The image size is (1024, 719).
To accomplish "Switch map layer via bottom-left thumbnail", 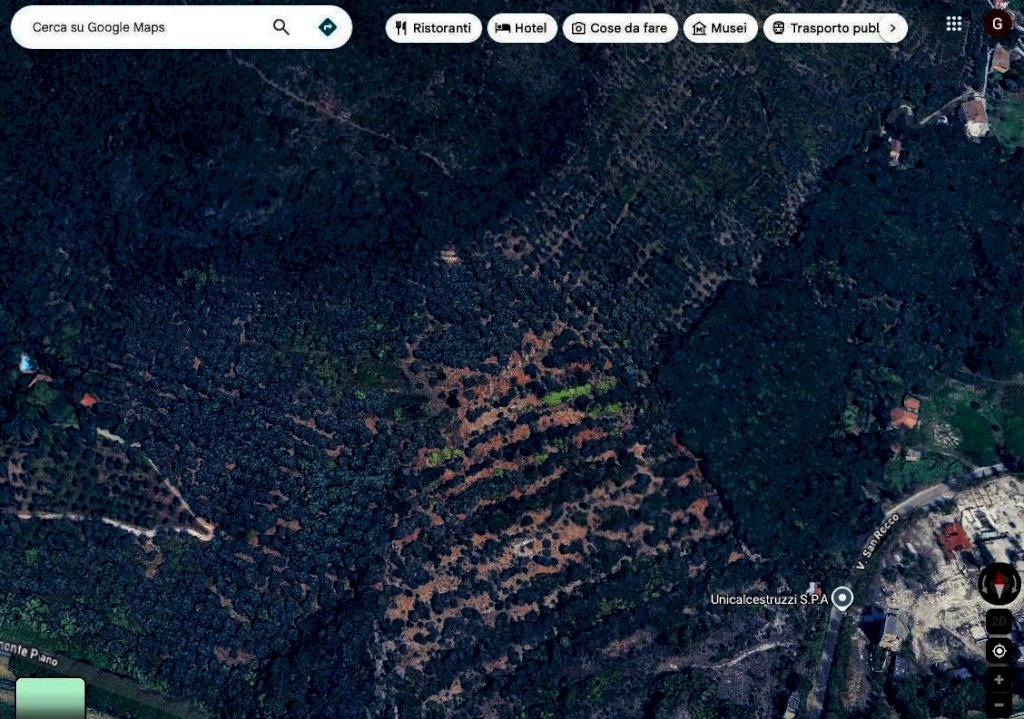I will click(50, 698).
